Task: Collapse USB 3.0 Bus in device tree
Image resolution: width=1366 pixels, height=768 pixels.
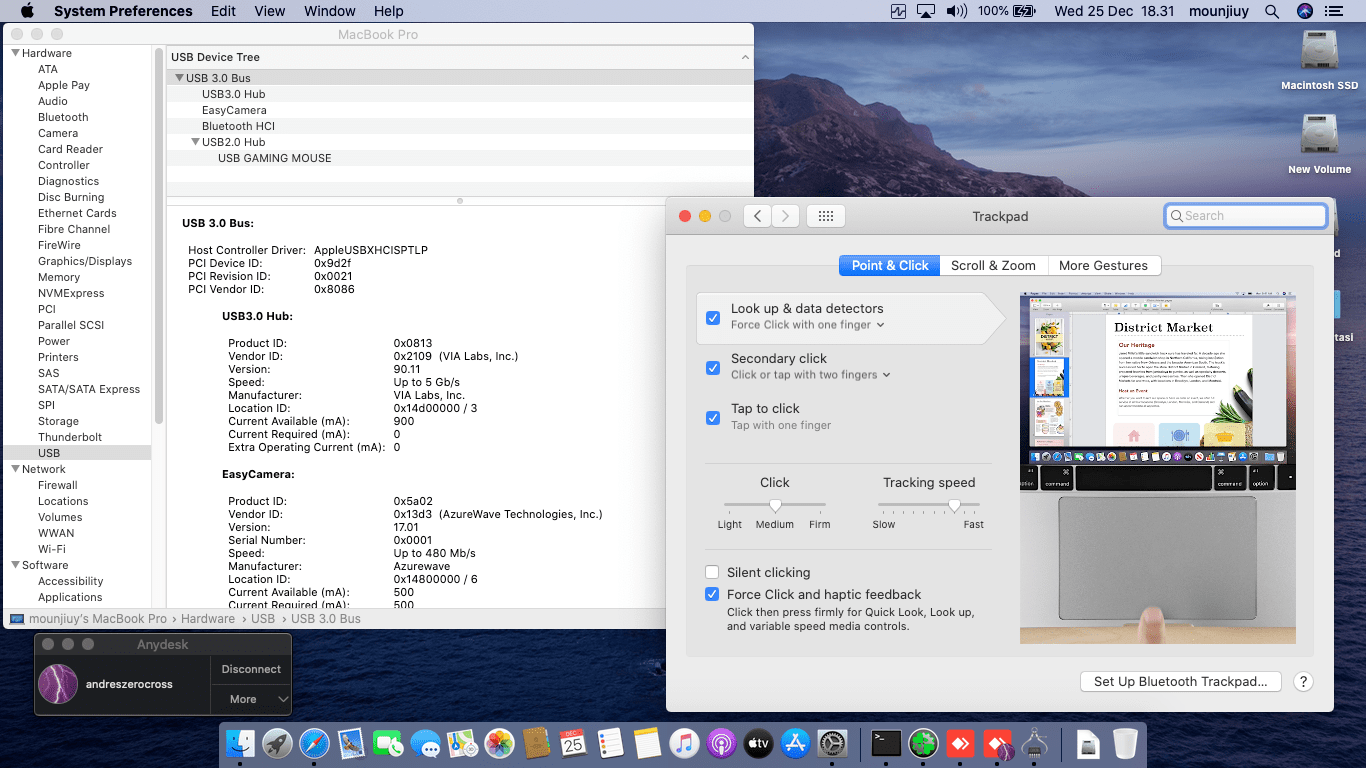Action: [x=179, y=78]
